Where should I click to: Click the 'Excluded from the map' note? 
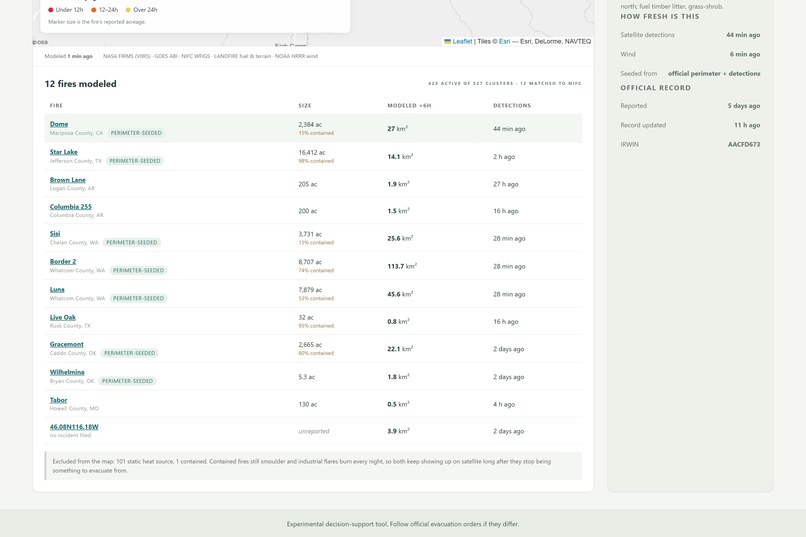point(314,466)
